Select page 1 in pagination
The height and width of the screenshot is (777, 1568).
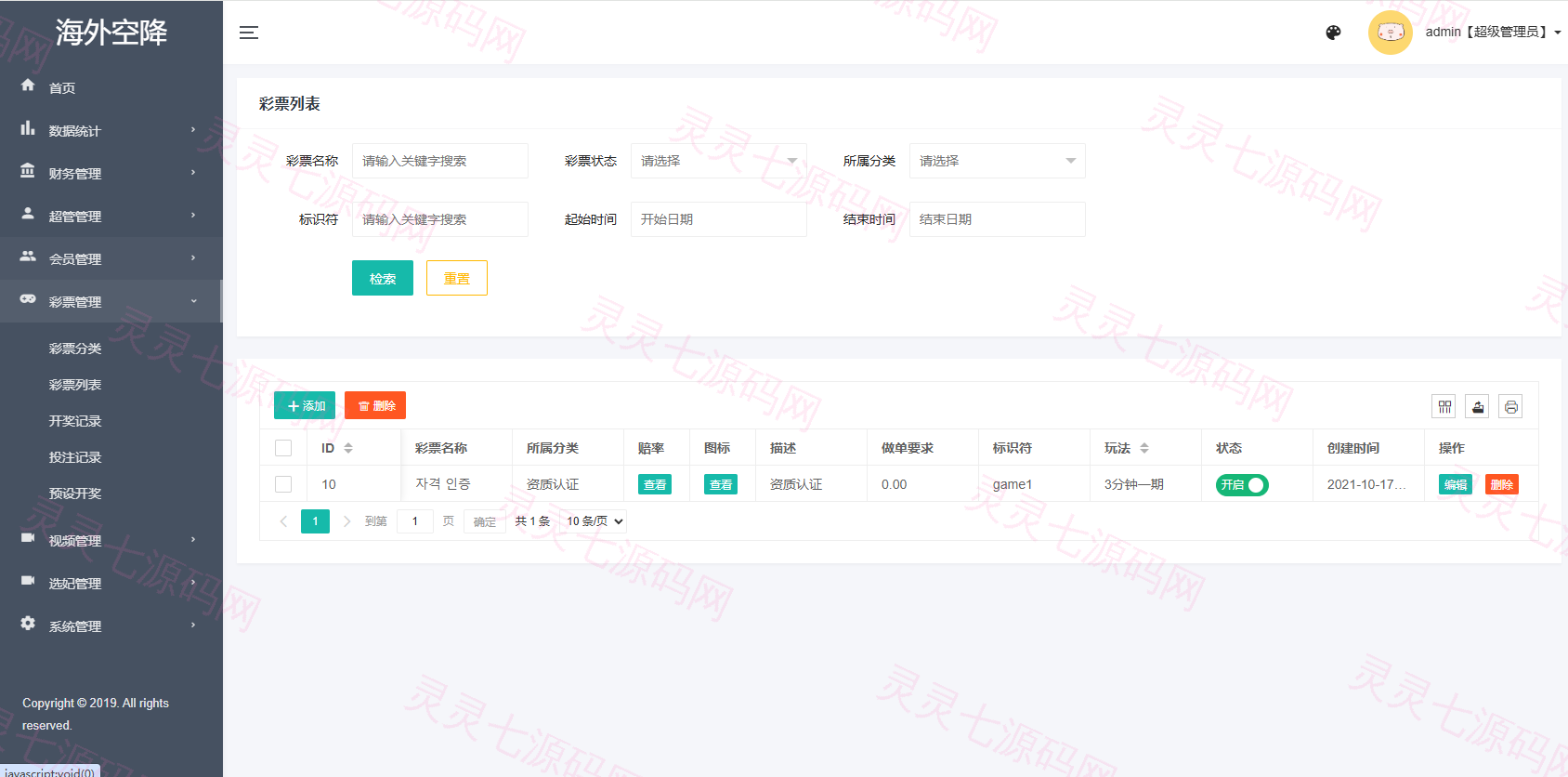tap(315, 521)
